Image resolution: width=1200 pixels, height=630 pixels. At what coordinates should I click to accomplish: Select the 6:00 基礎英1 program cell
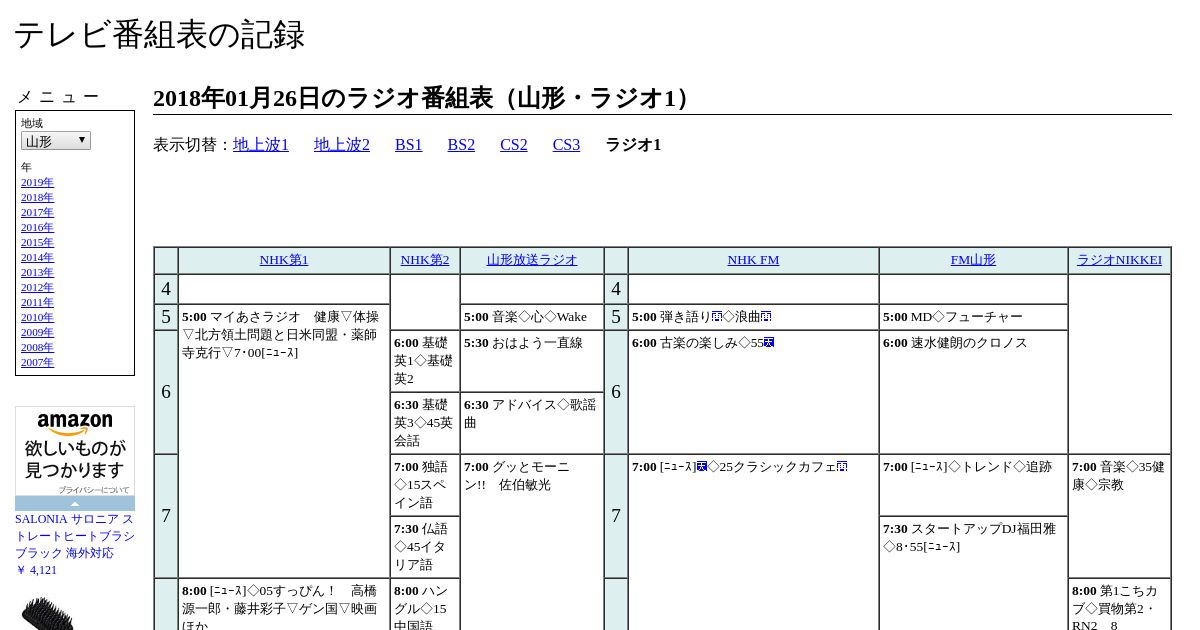tap(425, 361)
